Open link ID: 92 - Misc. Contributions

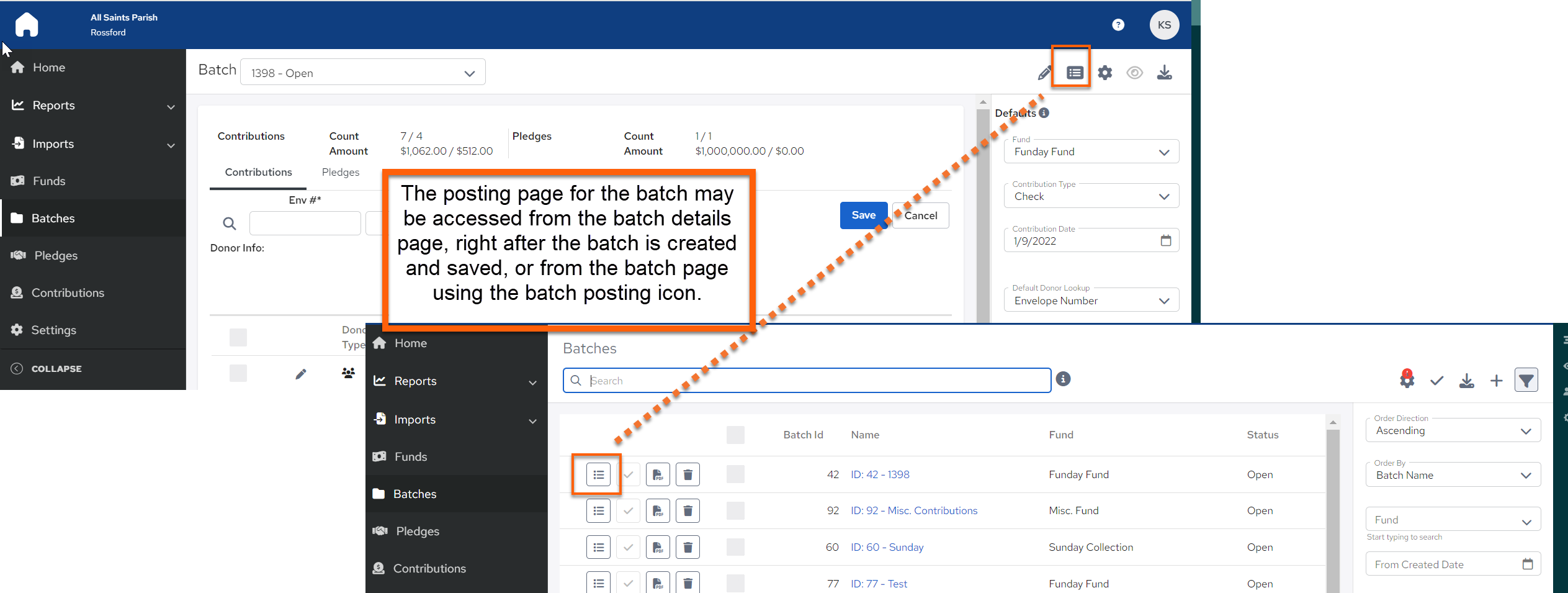[914, 510]
